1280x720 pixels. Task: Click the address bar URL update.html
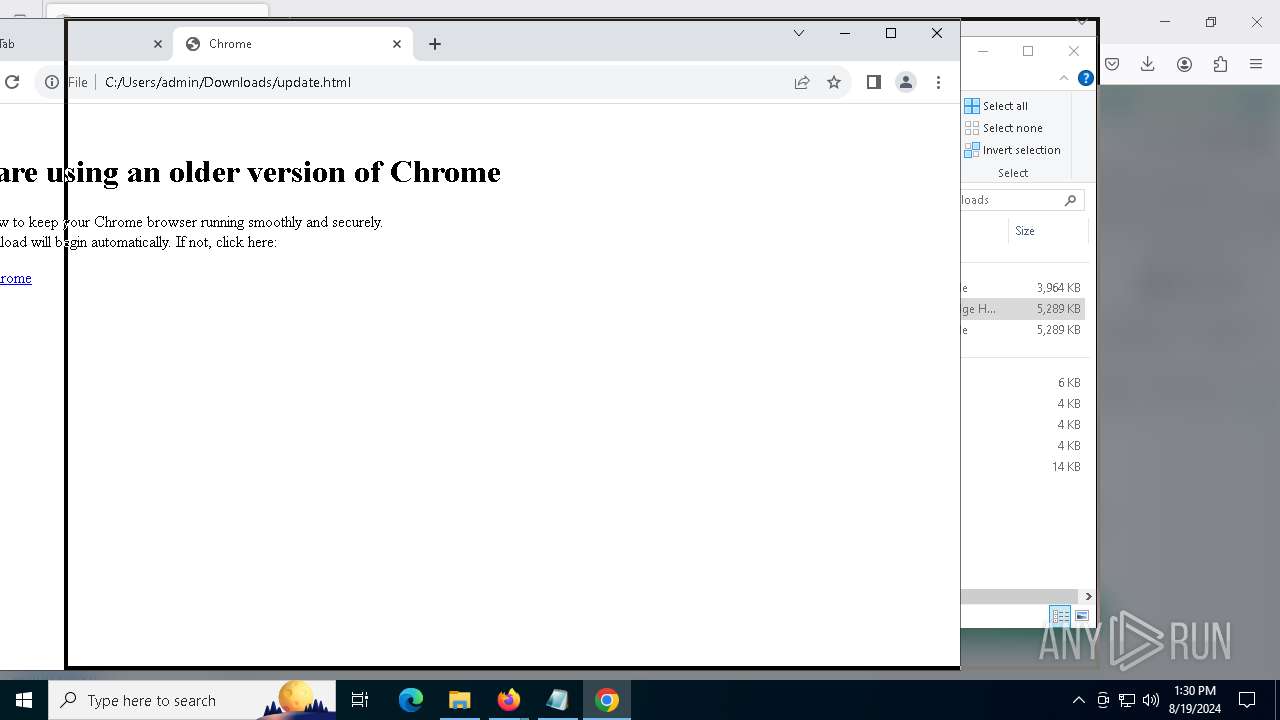pos(228,82)
